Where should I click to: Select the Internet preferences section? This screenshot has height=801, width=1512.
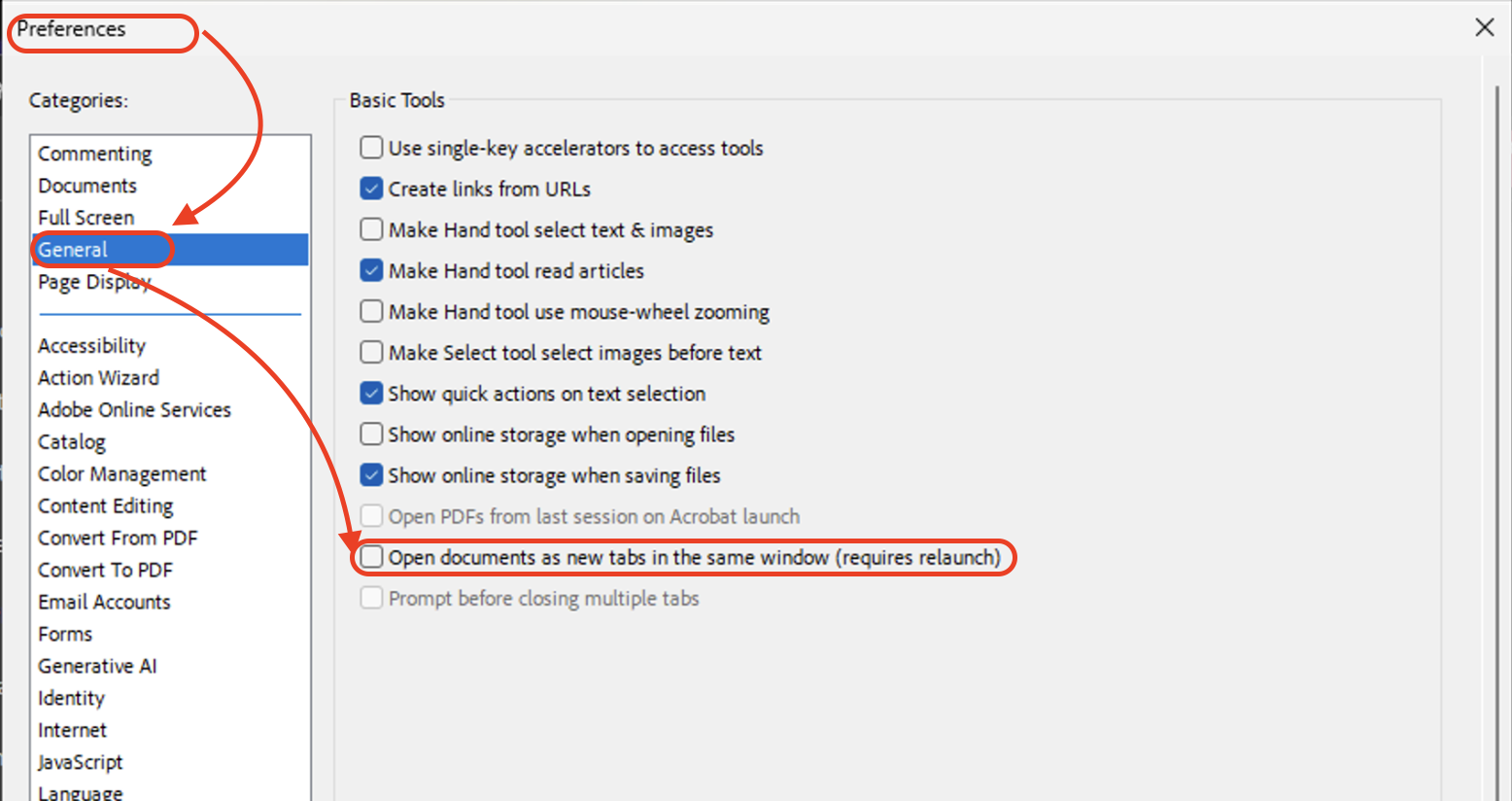pos(73,730)
